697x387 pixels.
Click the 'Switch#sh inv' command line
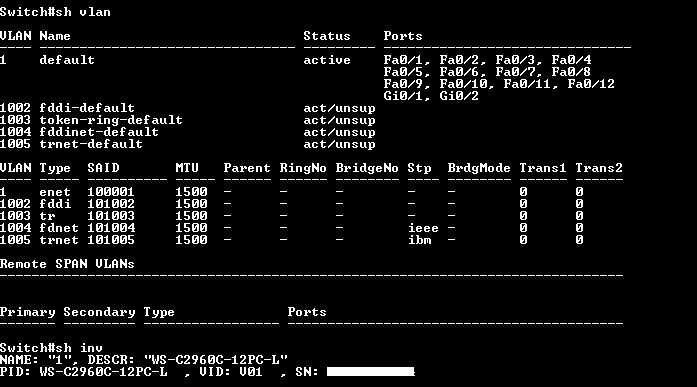click(51, 348)
